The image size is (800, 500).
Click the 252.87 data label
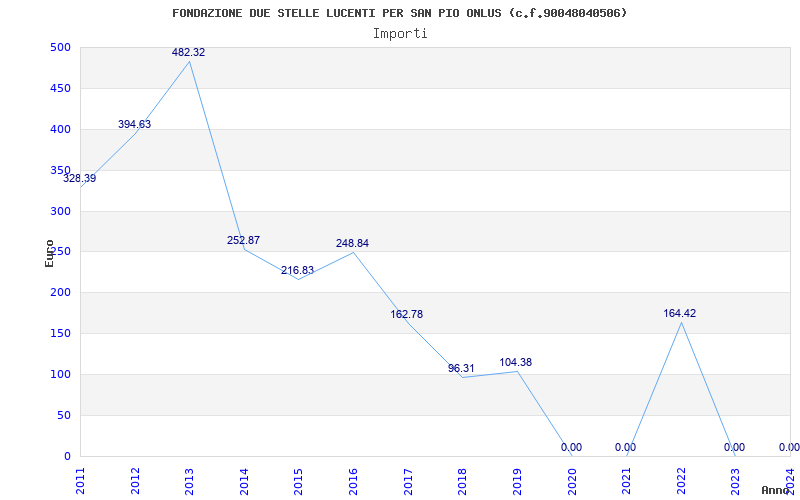[x=243, y=240]
